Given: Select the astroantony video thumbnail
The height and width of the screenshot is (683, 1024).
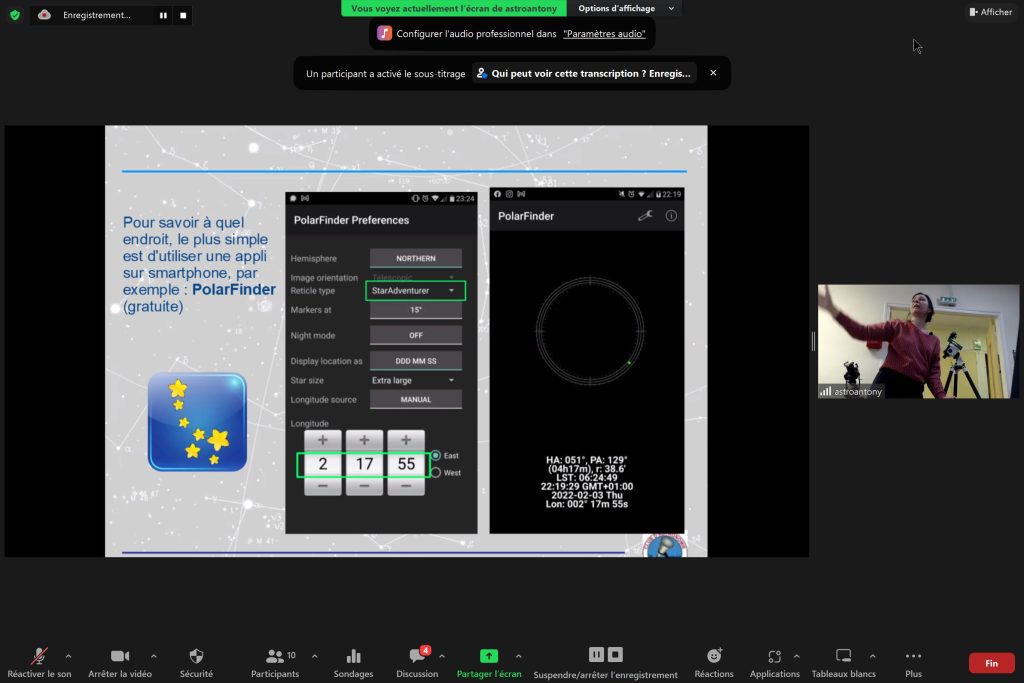Looking at the screenshot, I should click(918, 341).
